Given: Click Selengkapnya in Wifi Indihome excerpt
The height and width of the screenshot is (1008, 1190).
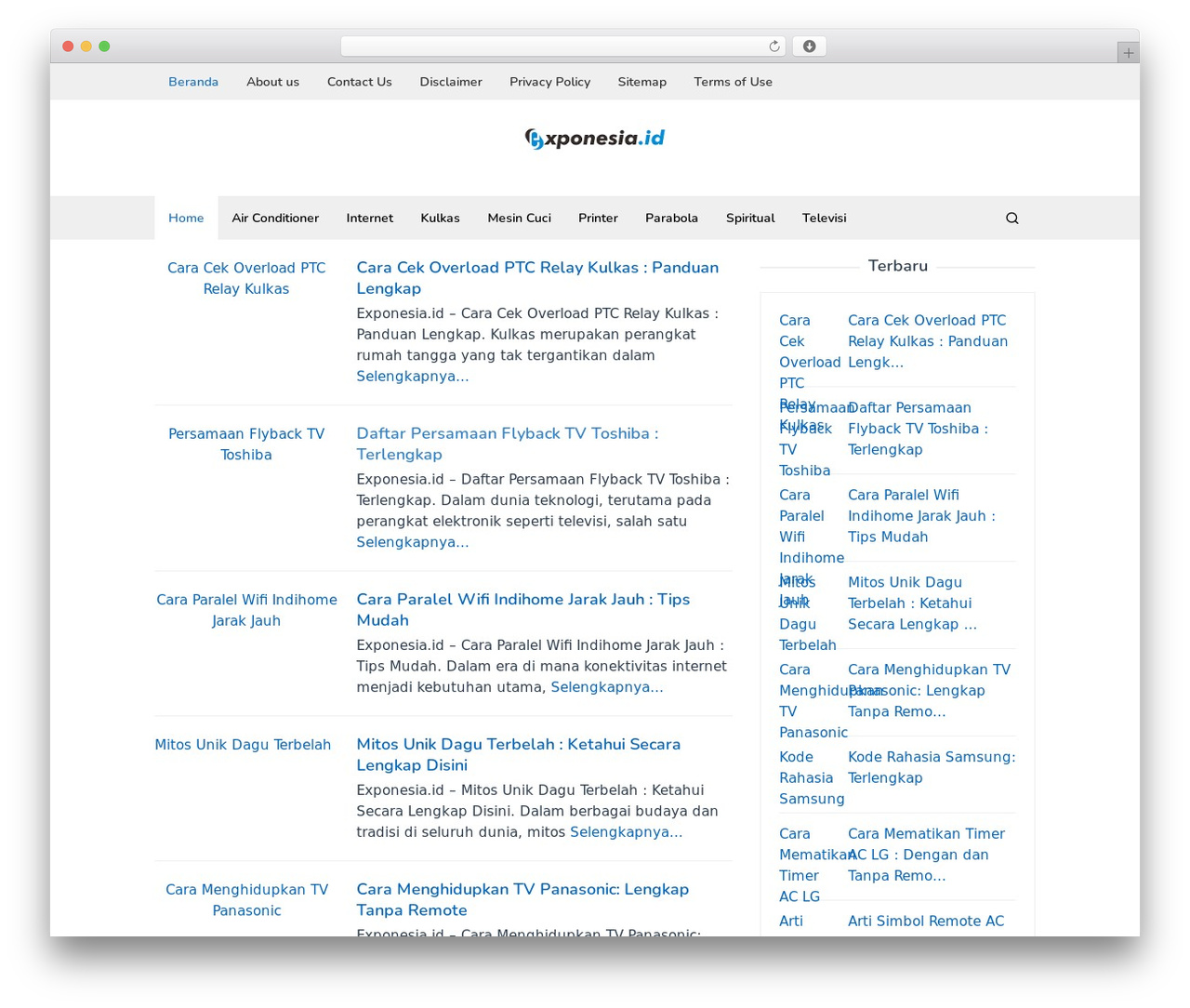Looking at the screenshot, I should (x=606, y=687).
